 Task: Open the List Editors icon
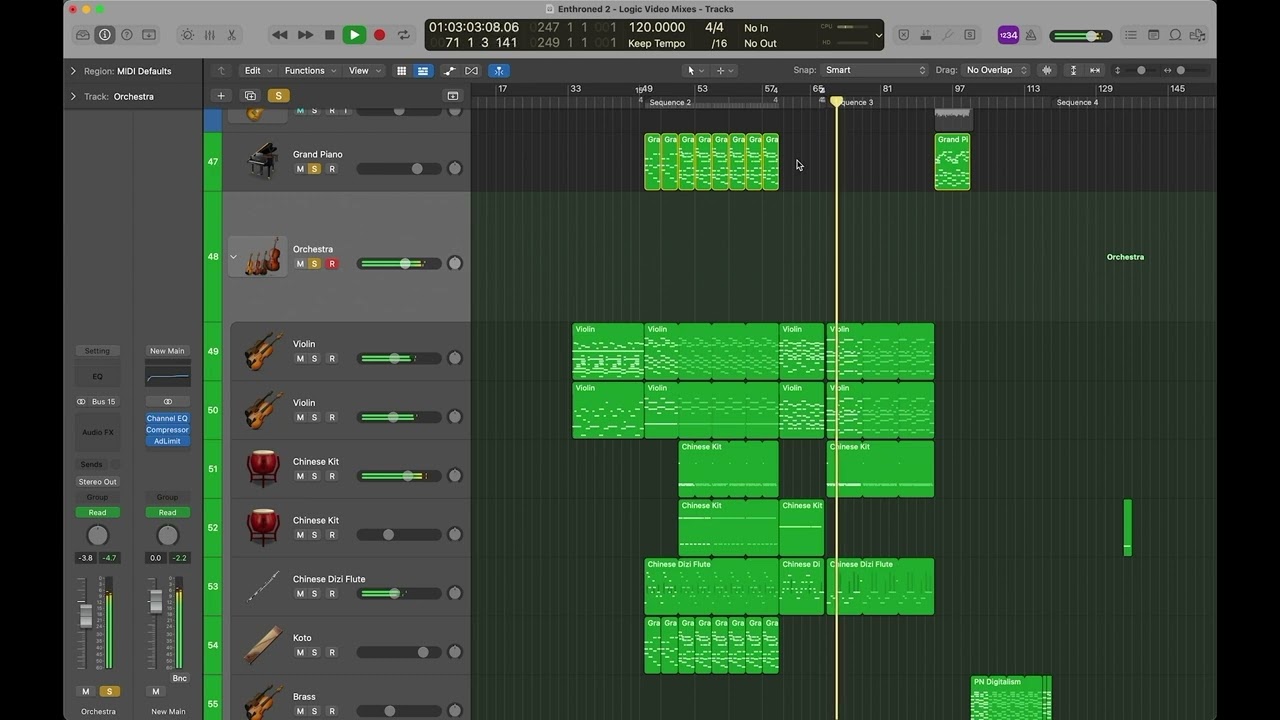1130,35
